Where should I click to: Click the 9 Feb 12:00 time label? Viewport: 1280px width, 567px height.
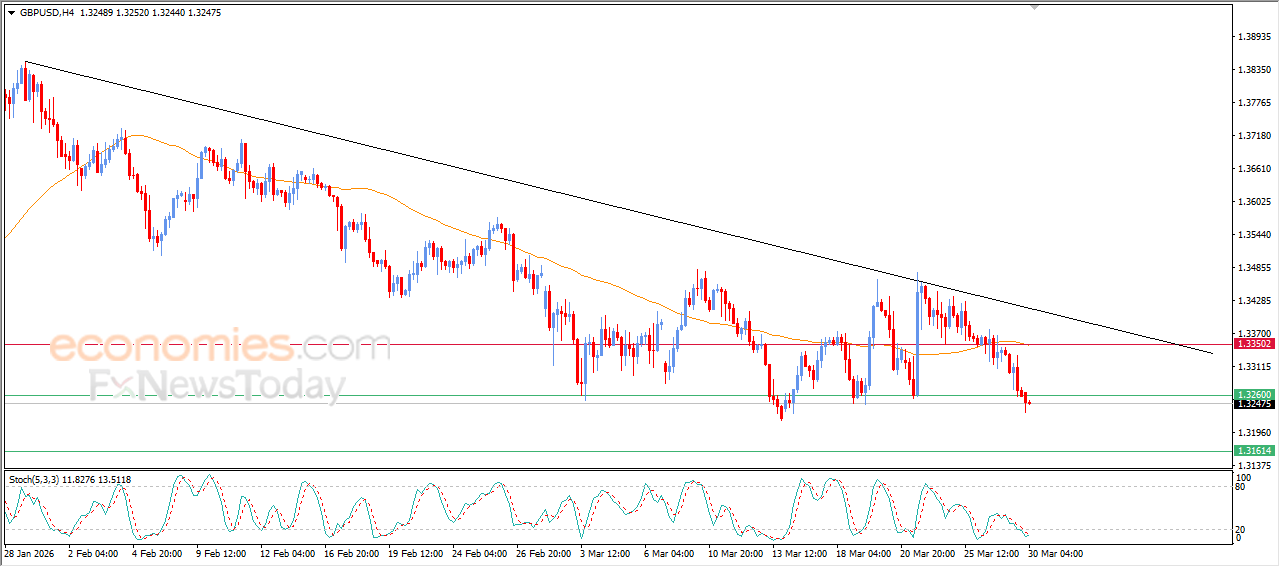coord(221,553)
